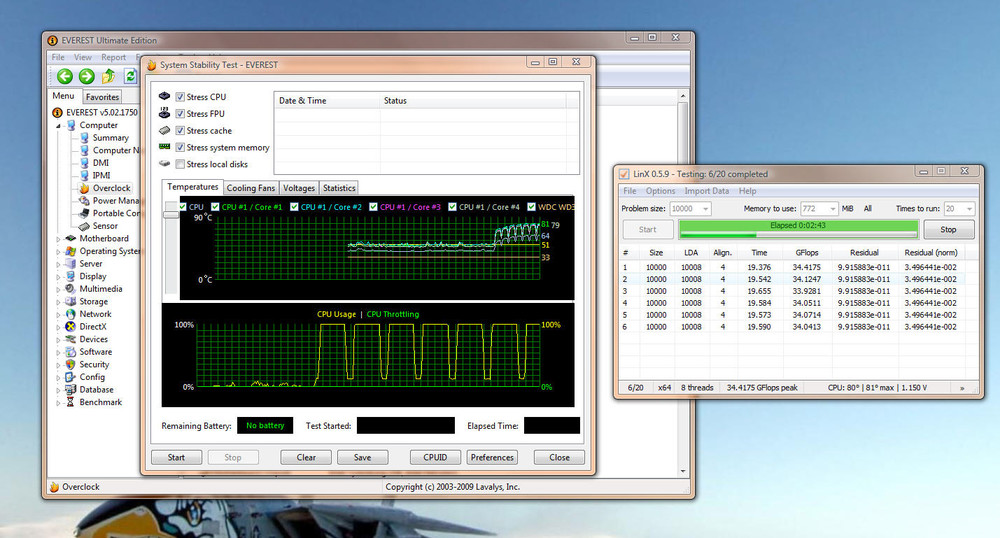Adjust the temperature graph scale slider
1000x538 pixels.
tap(171, 215)
